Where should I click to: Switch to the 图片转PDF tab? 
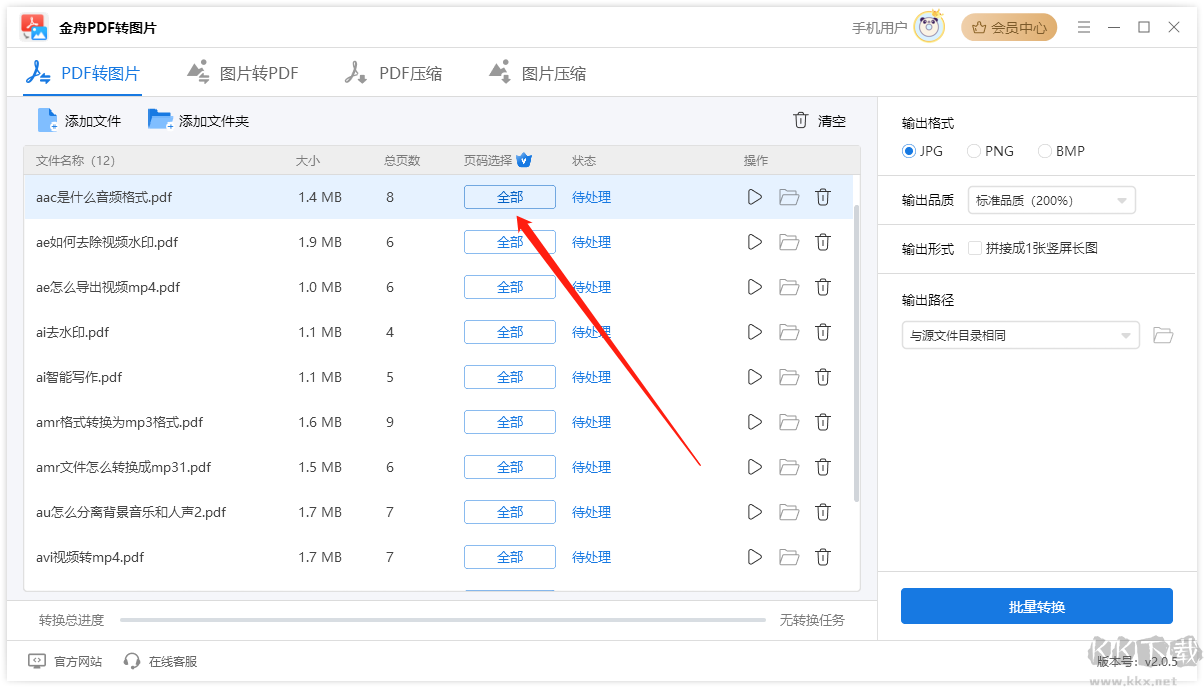click(x=242, y=72)
